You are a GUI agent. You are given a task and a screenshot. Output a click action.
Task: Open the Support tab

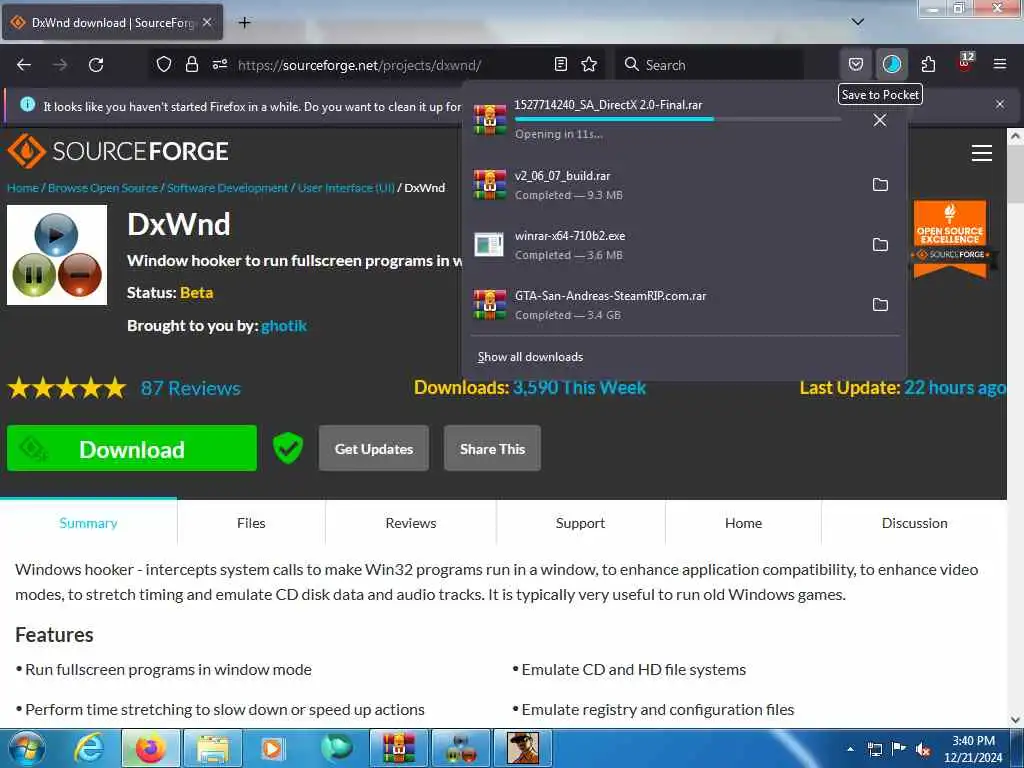point(581,523)
